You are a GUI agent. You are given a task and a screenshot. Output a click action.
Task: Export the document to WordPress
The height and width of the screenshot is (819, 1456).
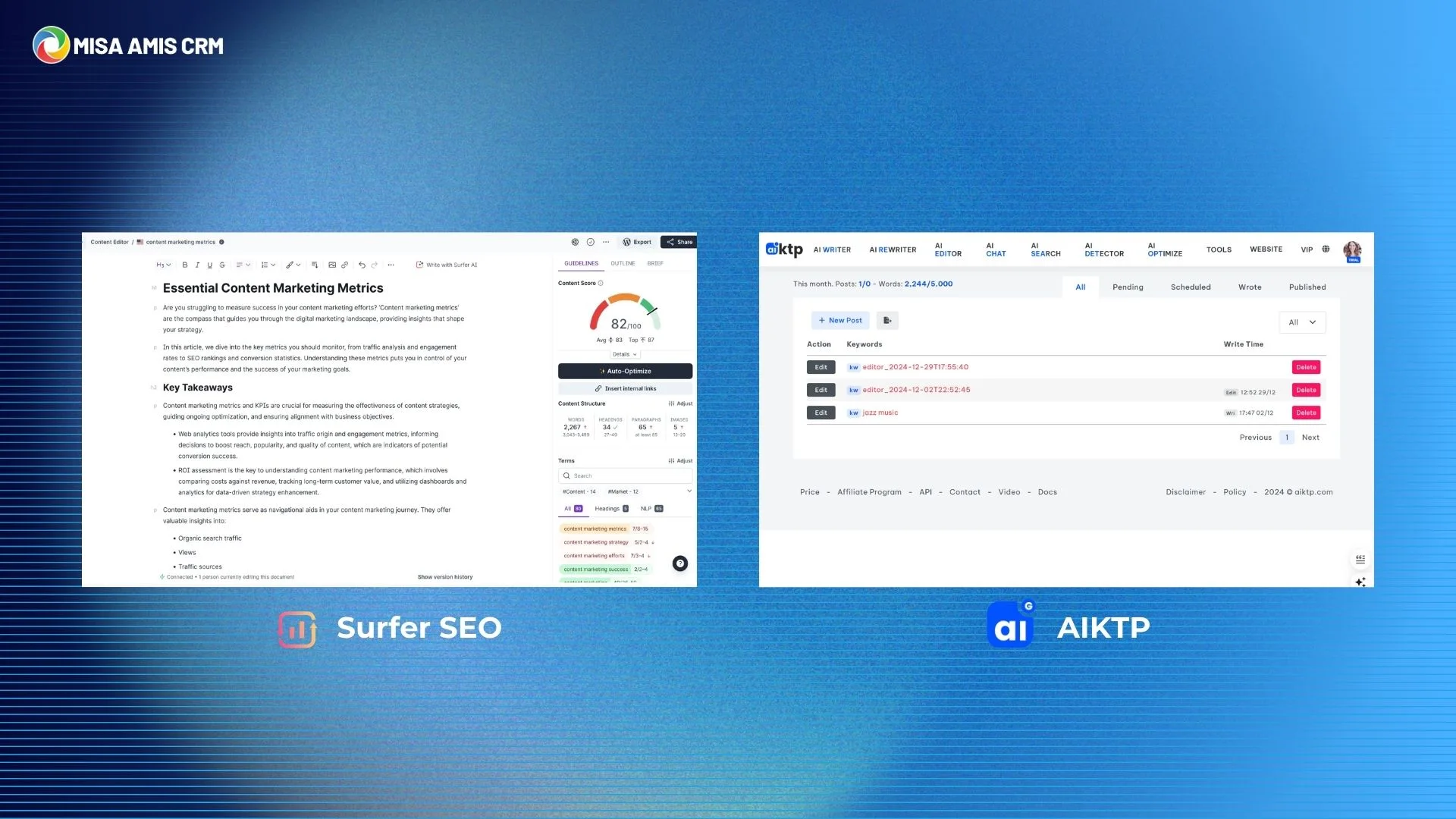point(637,243)
